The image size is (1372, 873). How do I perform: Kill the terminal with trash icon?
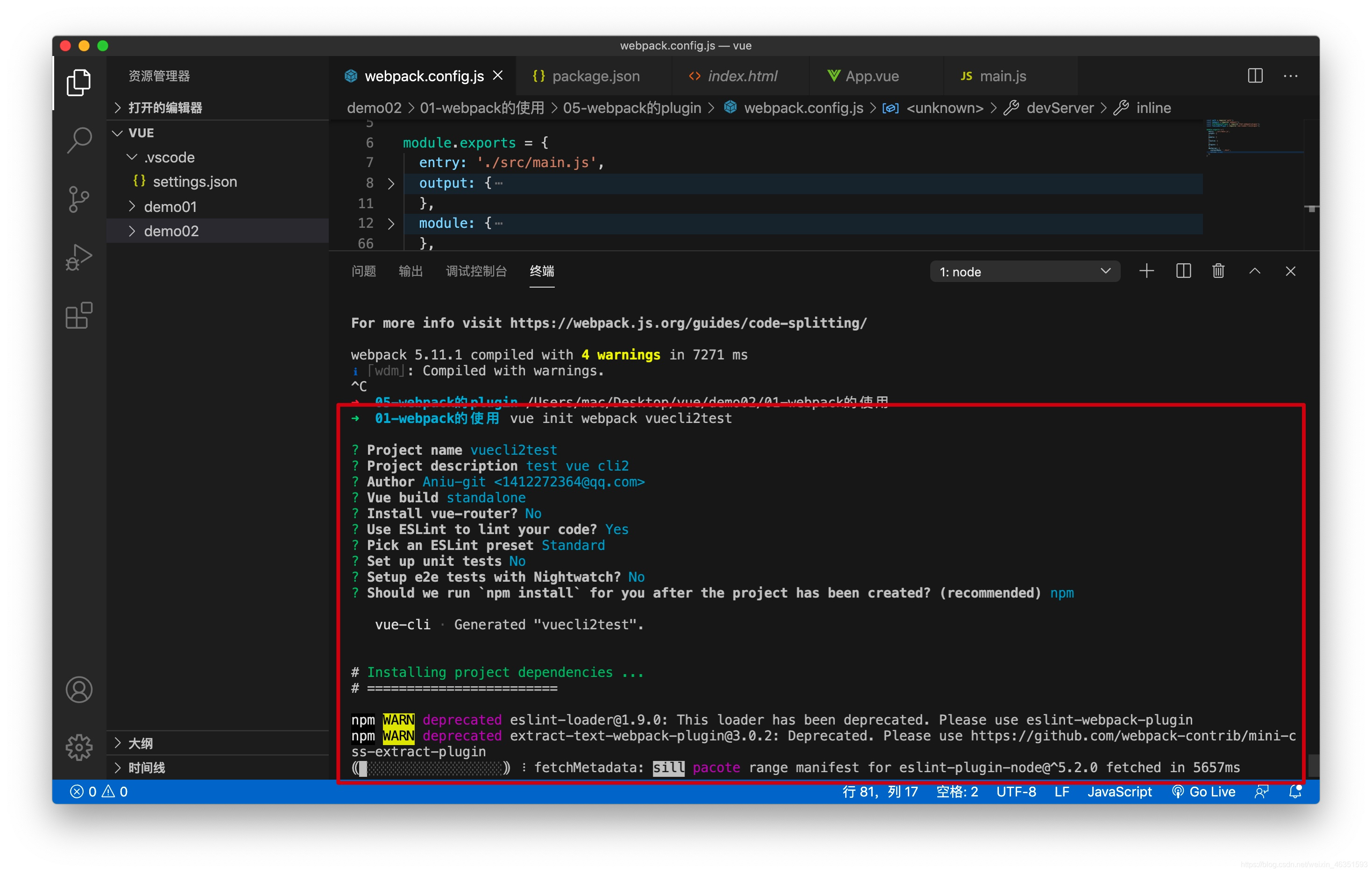click(1218, 271)
